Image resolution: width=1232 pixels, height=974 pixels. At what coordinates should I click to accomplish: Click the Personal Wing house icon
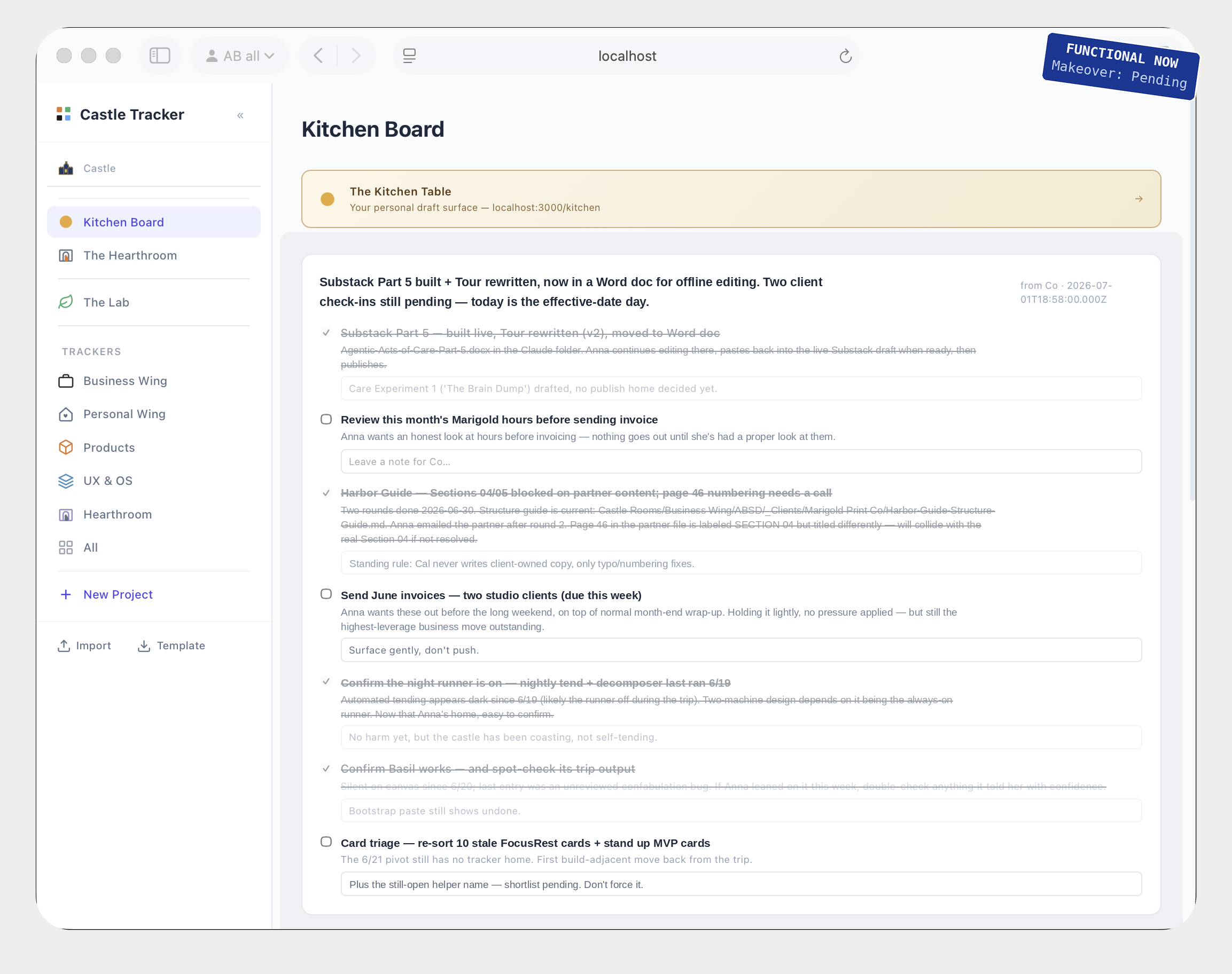point(66,414)
